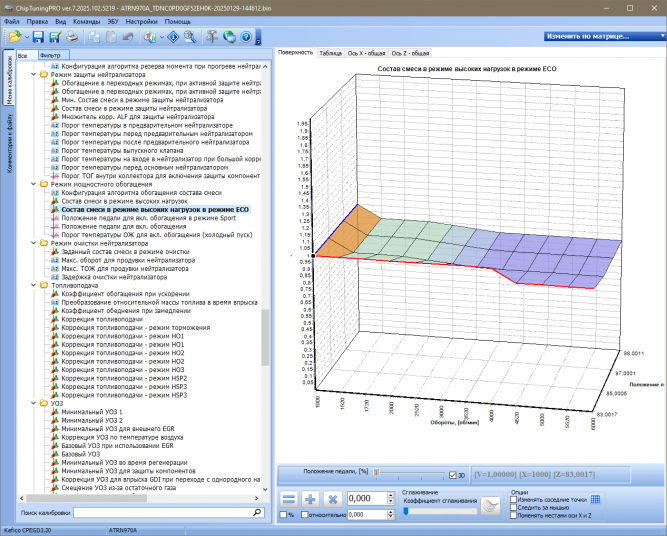Open 'Комментарии к файлу' side tab
Viewport: 667px width, 536px height.
[x=9, y=143]
